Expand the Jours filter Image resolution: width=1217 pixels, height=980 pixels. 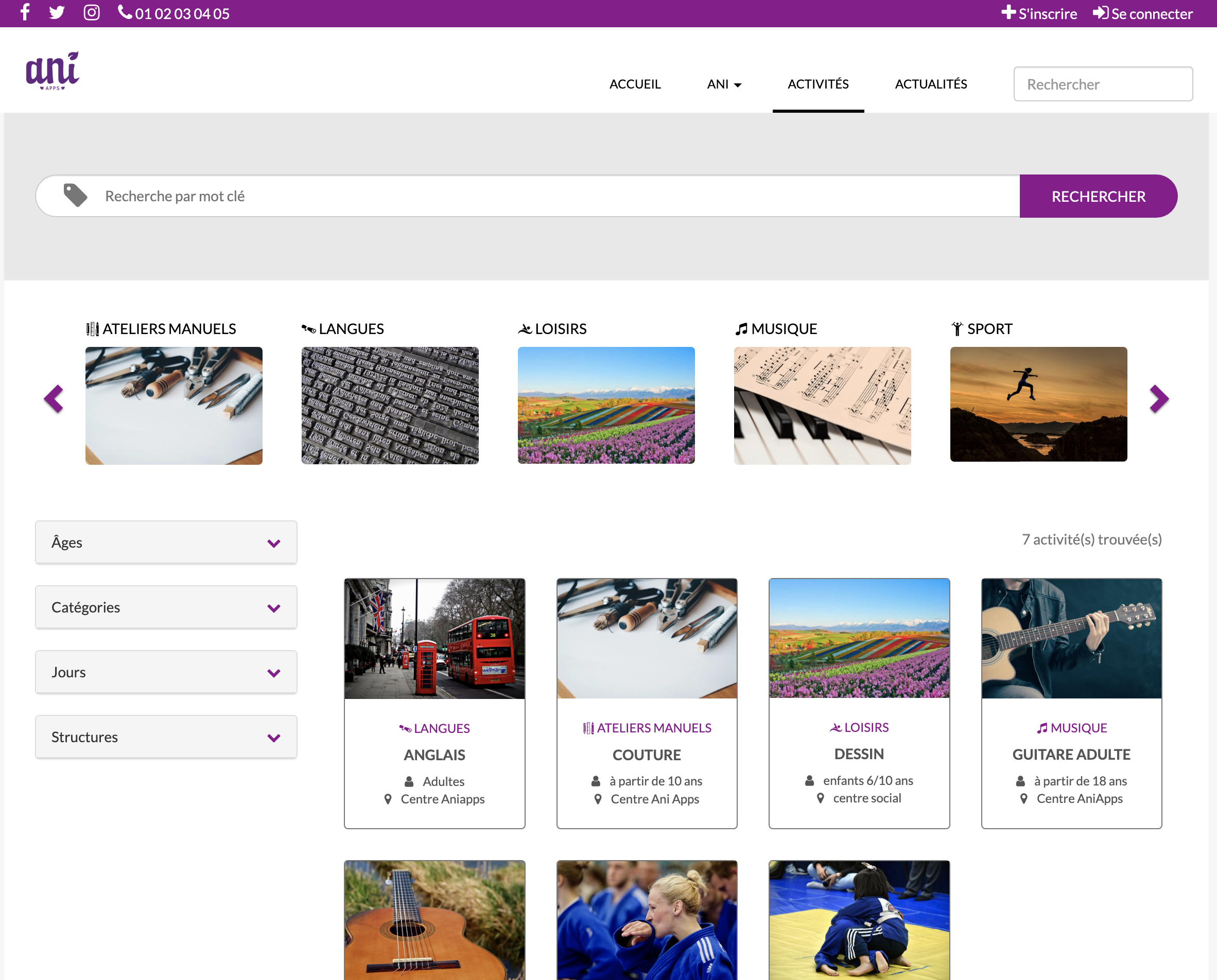pos(166,672)
